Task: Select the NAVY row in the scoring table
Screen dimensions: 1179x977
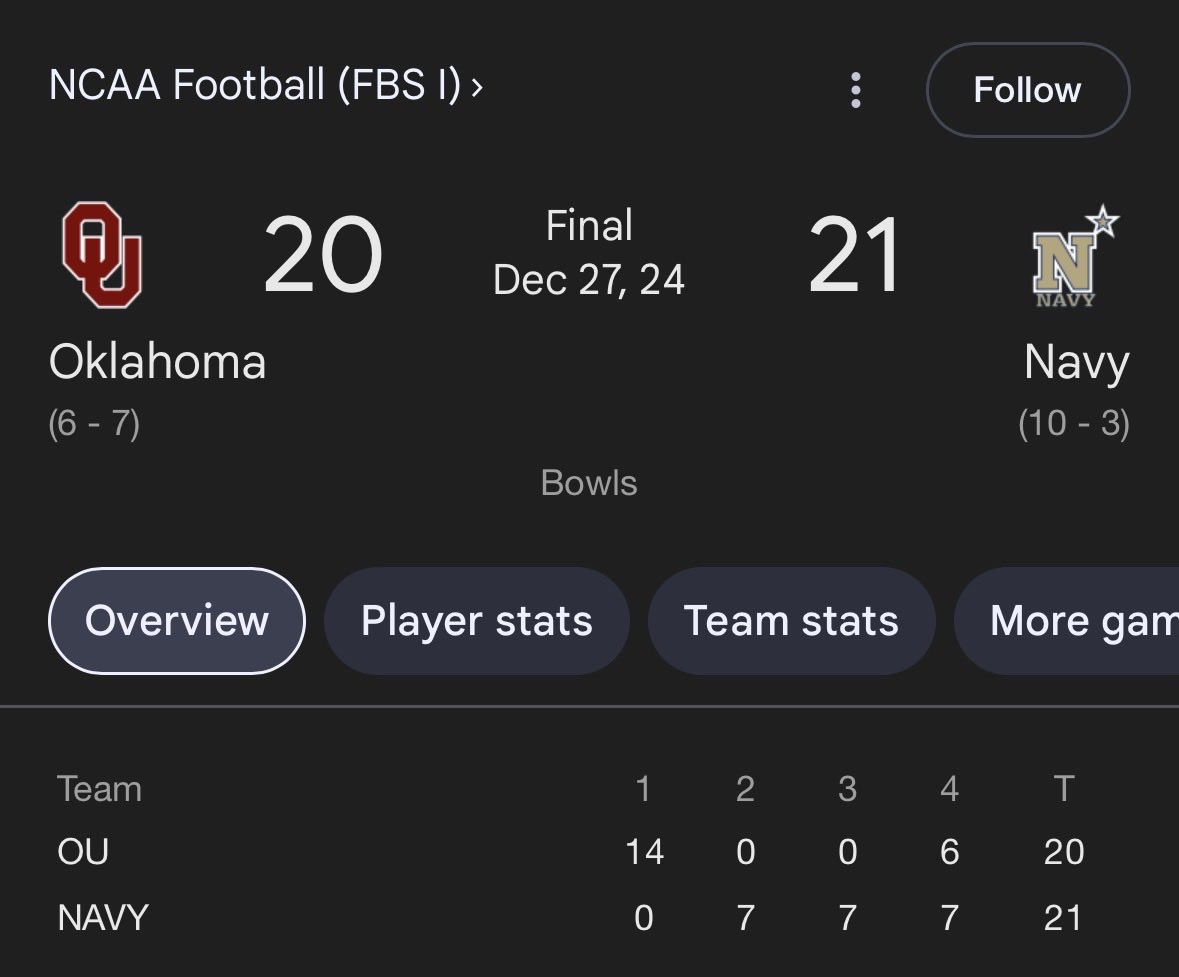Action: point(571,918)
